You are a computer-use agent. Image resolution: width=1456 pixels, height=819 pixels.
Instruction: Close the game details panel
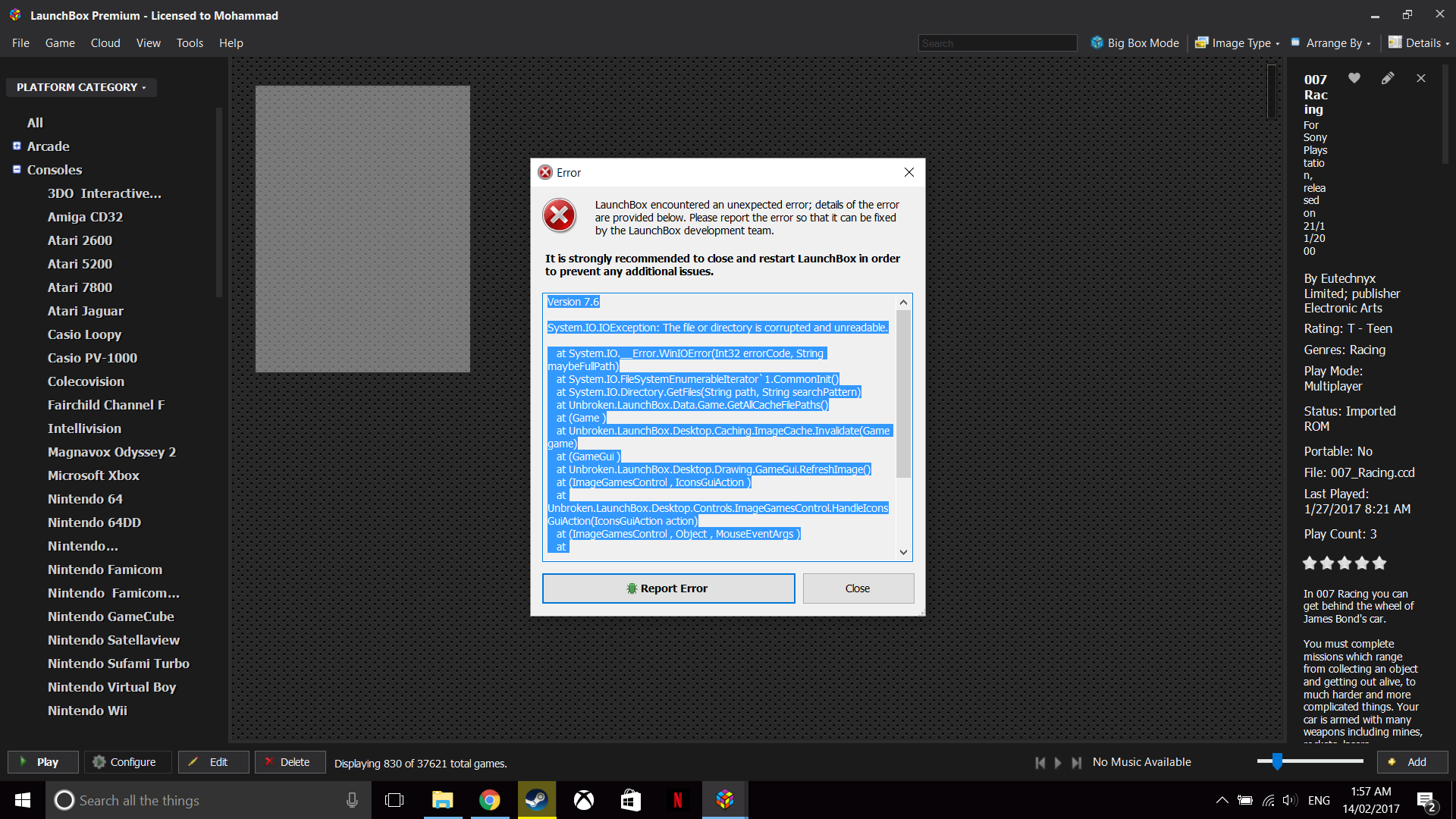coord(1421,78)
